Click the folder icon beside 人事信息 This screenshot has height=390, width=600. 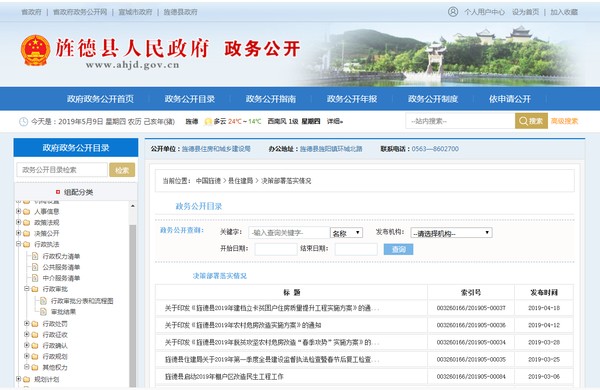[26, 212]
